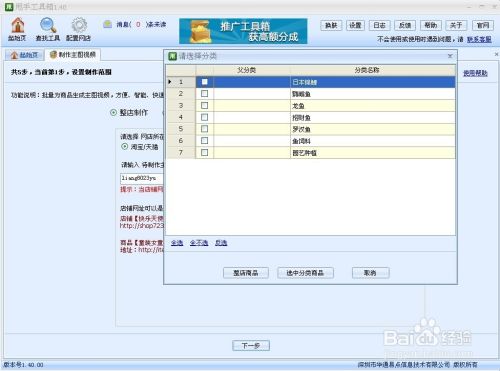Screen dimensions: 500x371
Task: Click the 反选 invert selection link
Action: coord(221,243)
